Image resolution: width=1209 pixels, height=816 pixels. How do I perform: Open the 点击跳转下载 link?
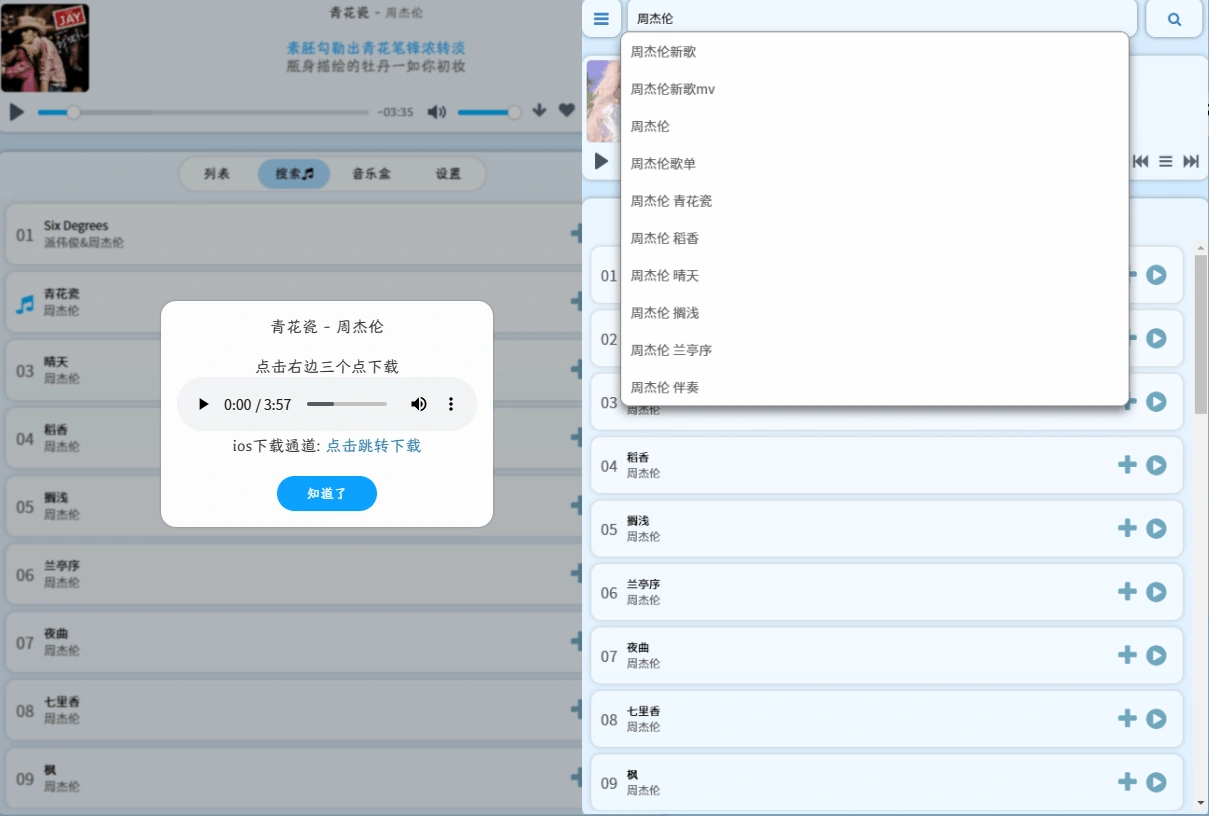pos(373,446)
